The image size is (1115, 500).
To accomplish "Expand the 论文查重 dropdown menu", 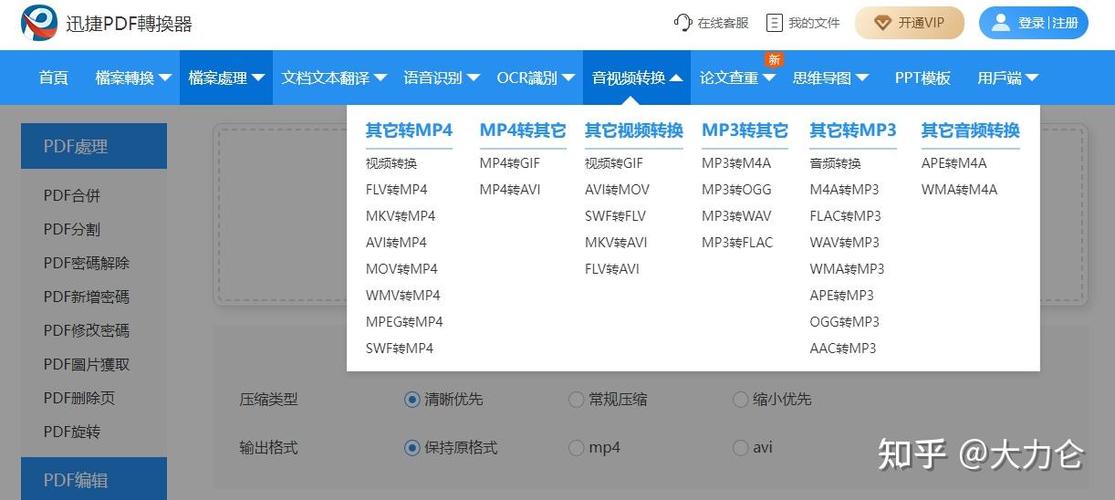I will pos(737,78).
